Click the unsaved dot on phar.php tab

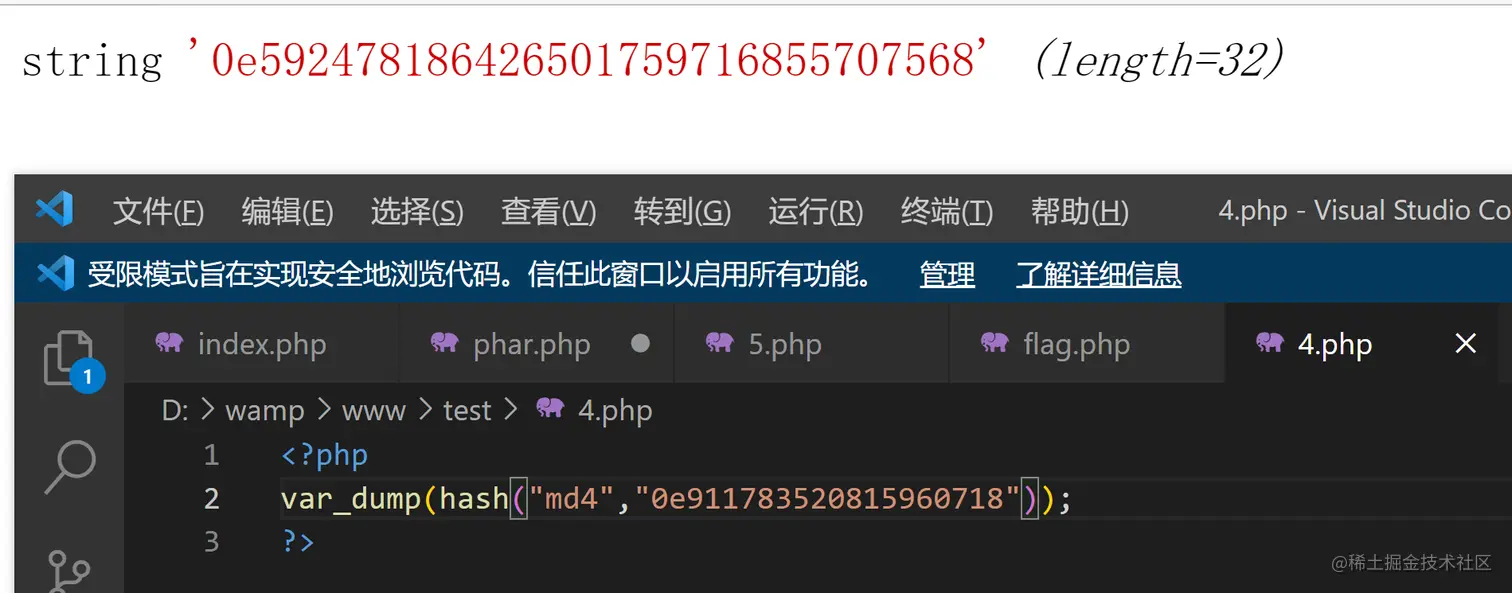[641, 343]
